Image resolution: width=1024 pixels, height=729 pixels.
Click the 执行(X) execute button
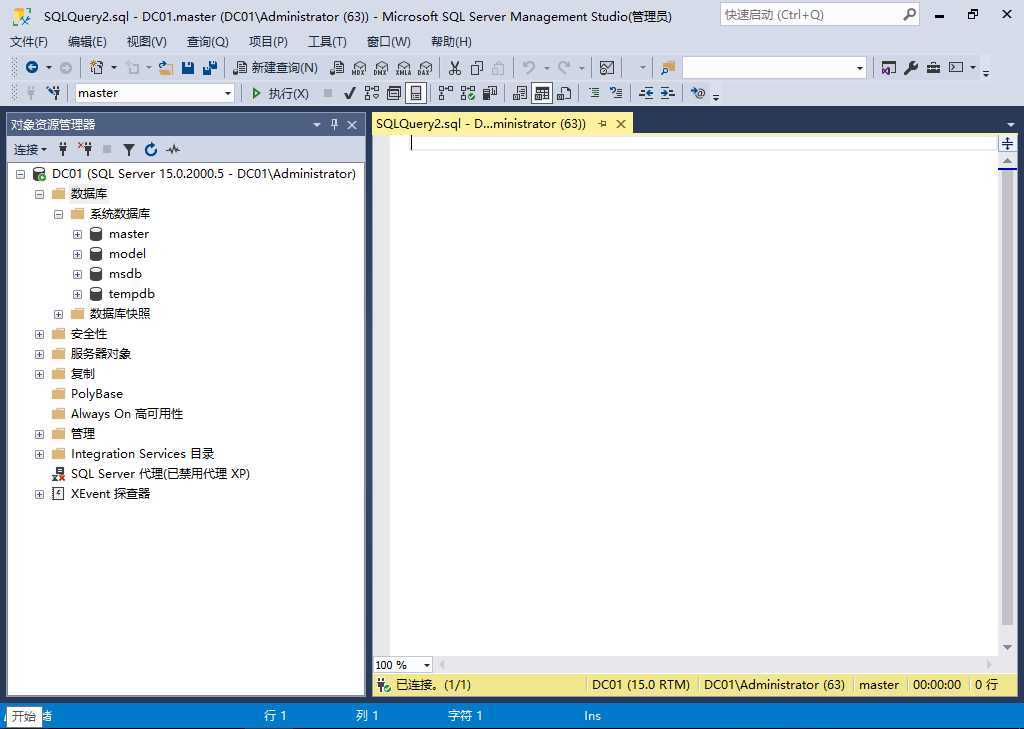point(280,93)
